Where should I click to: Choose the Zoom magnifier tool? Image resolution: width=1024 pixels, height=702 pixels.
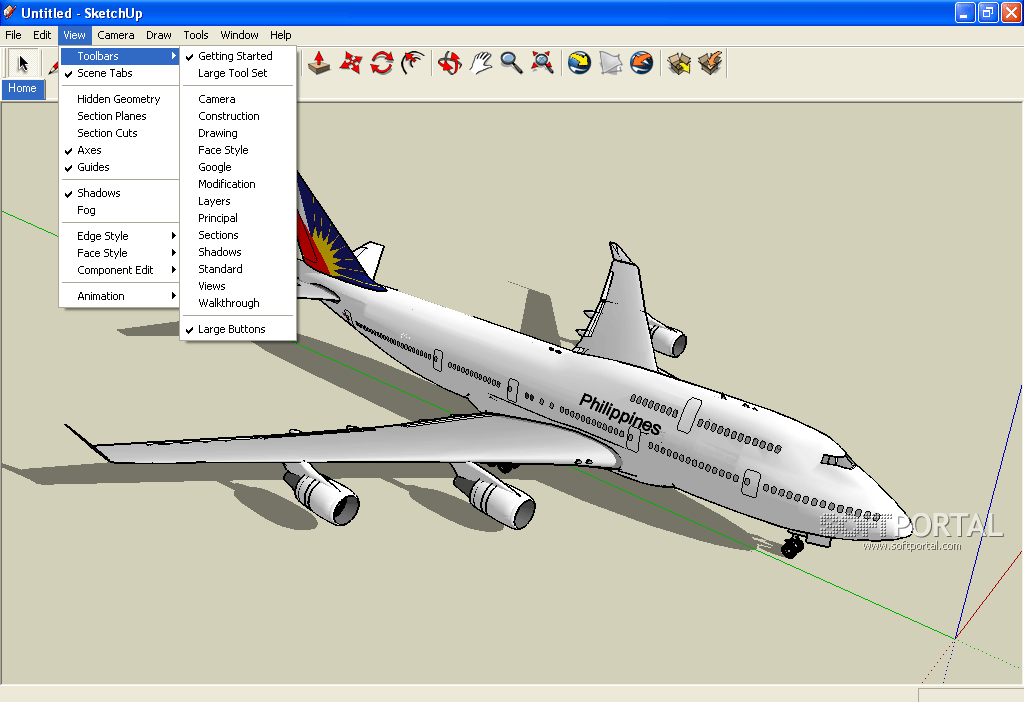coord(511,63)
